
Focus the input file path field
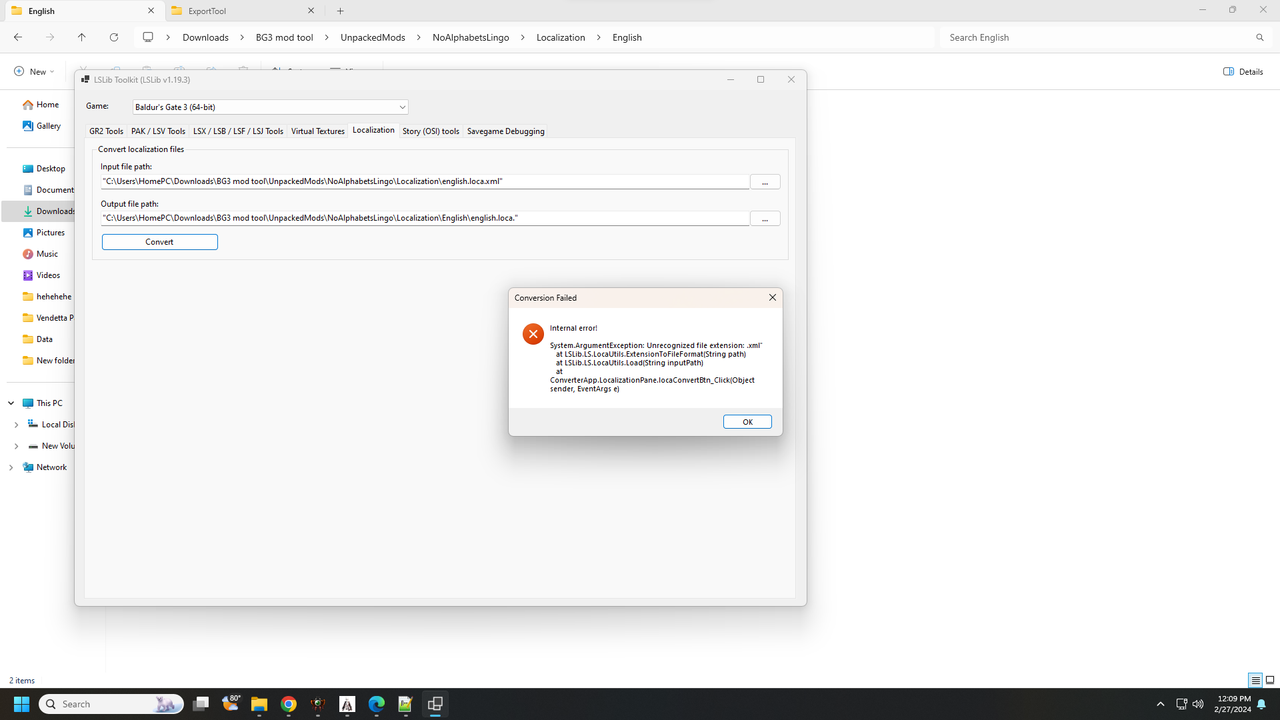(425, 181)
